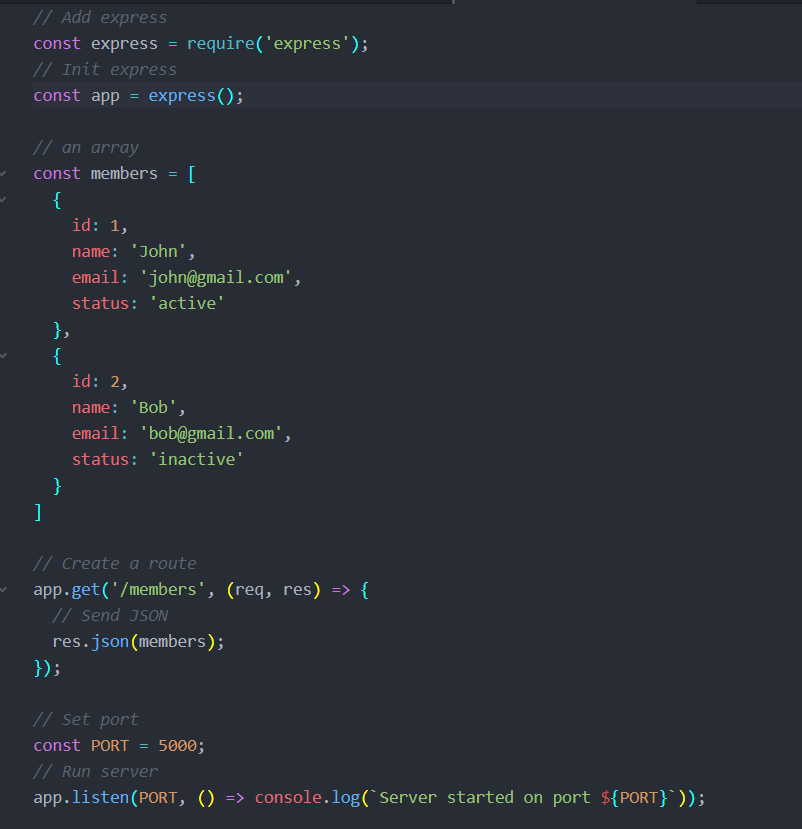Click the 'active' status value for John
802x829 pixels.
click(187, 304)
